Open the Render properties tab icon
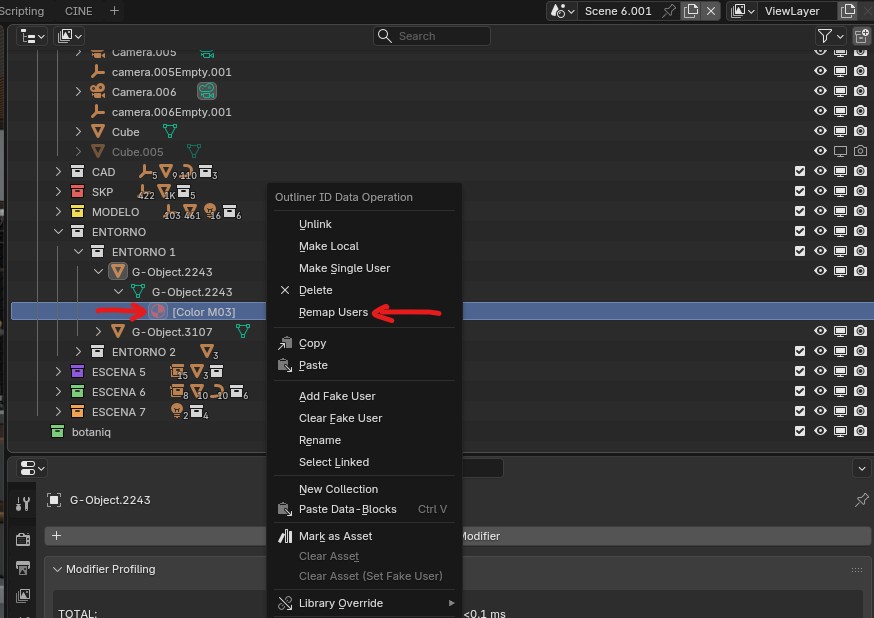 point(23,539)
